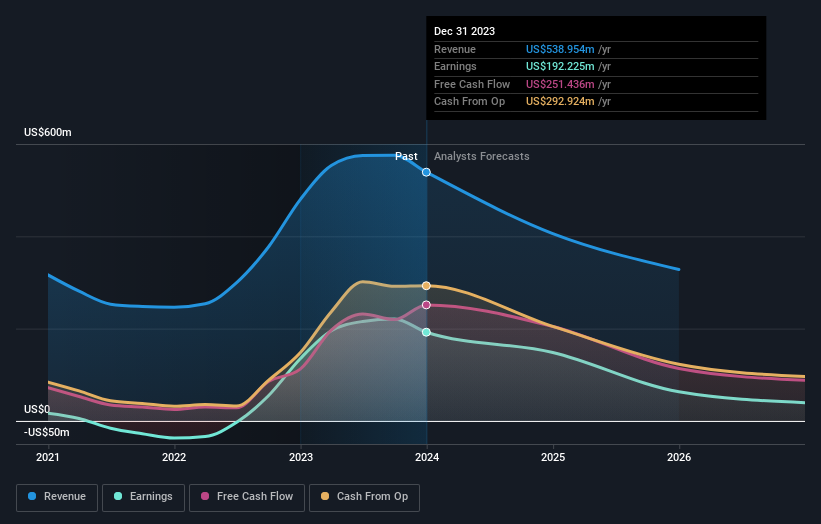Click the 2023 x-axis label
Image resolution: width=821 pixels, height=524 pixels.
click(301, 458)
